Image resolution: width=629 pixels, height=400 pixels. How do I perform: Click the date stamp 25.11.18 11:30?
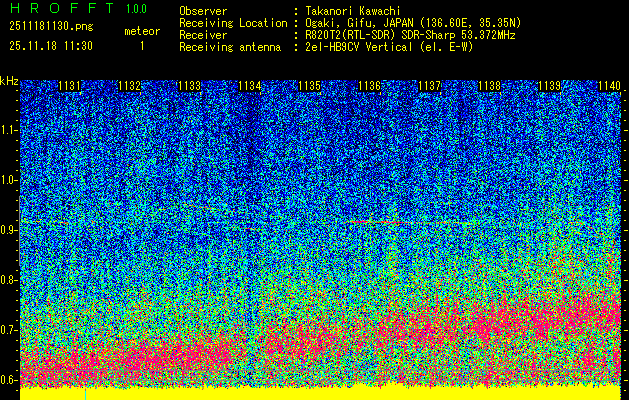pos(51,46)
